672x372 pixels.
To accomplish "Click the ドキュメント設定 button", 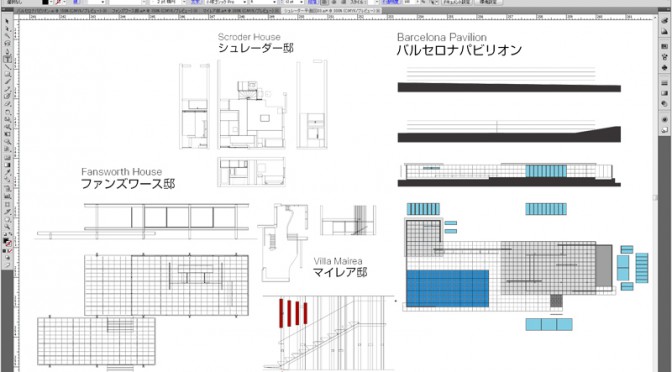I will tap(457, 2).
